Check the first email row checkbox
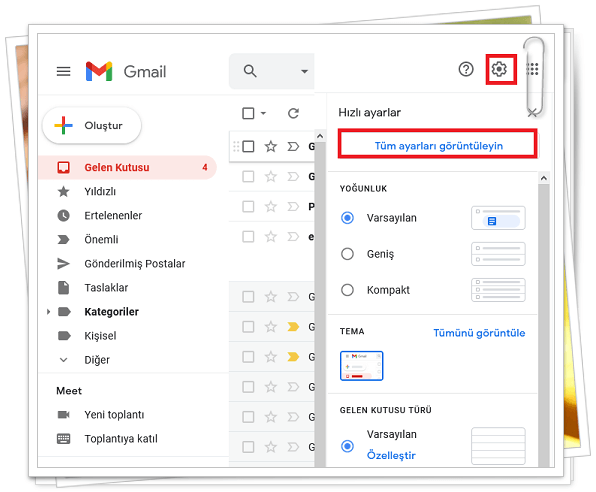This screenshot has height=492, width=596. click(248, 146)
